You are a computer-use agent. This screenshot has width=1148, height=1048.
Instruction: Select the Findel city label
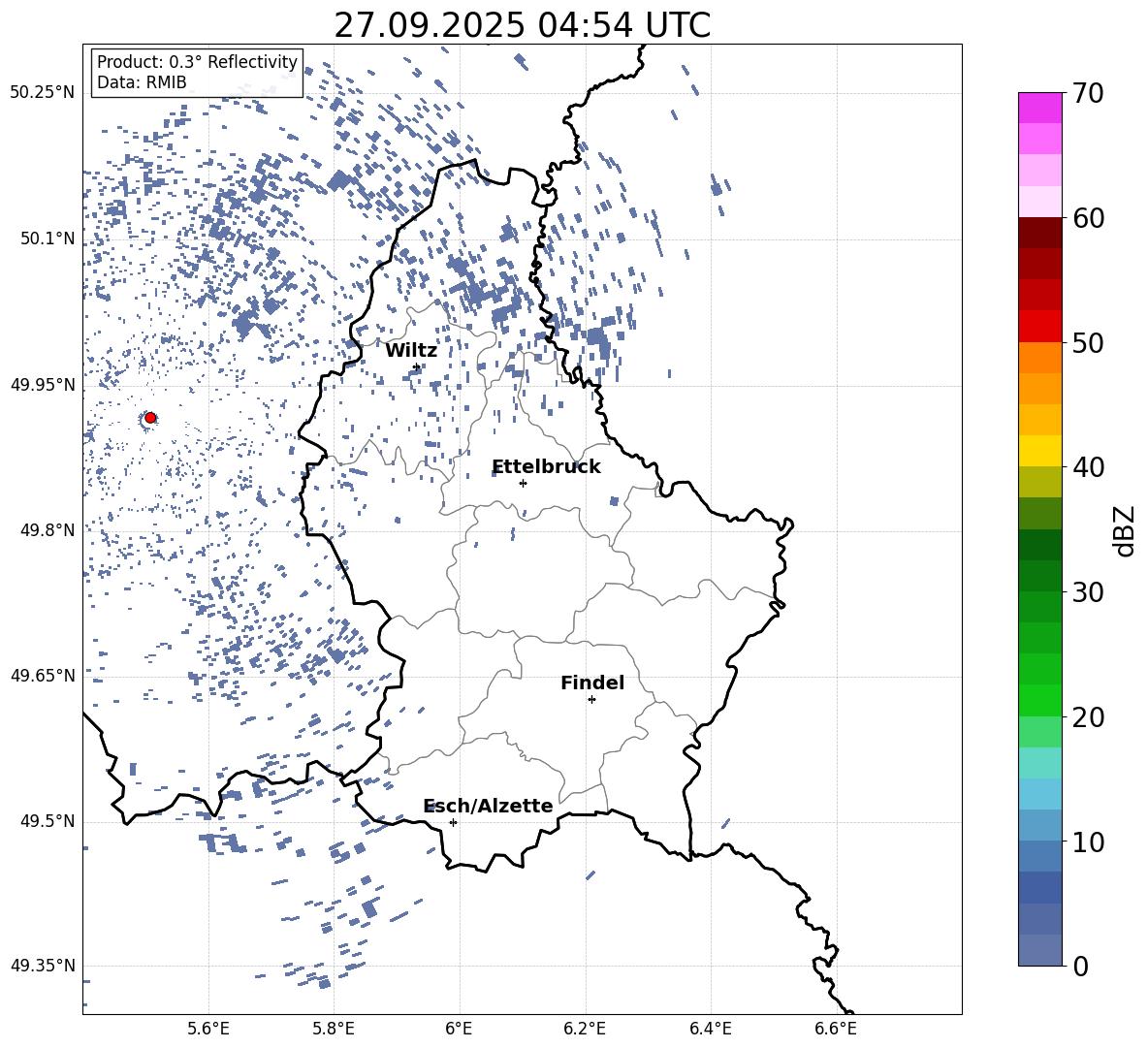tap(592, 683)
